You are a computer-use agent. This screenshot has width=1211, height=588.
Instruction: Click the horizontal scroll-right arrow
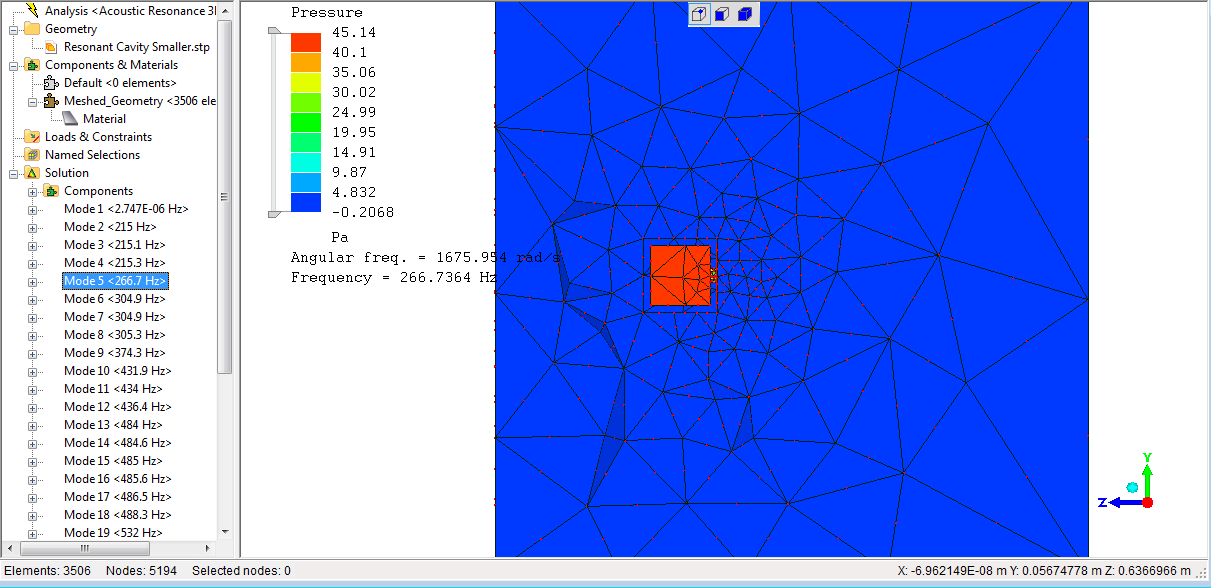[x=208, y=549]
